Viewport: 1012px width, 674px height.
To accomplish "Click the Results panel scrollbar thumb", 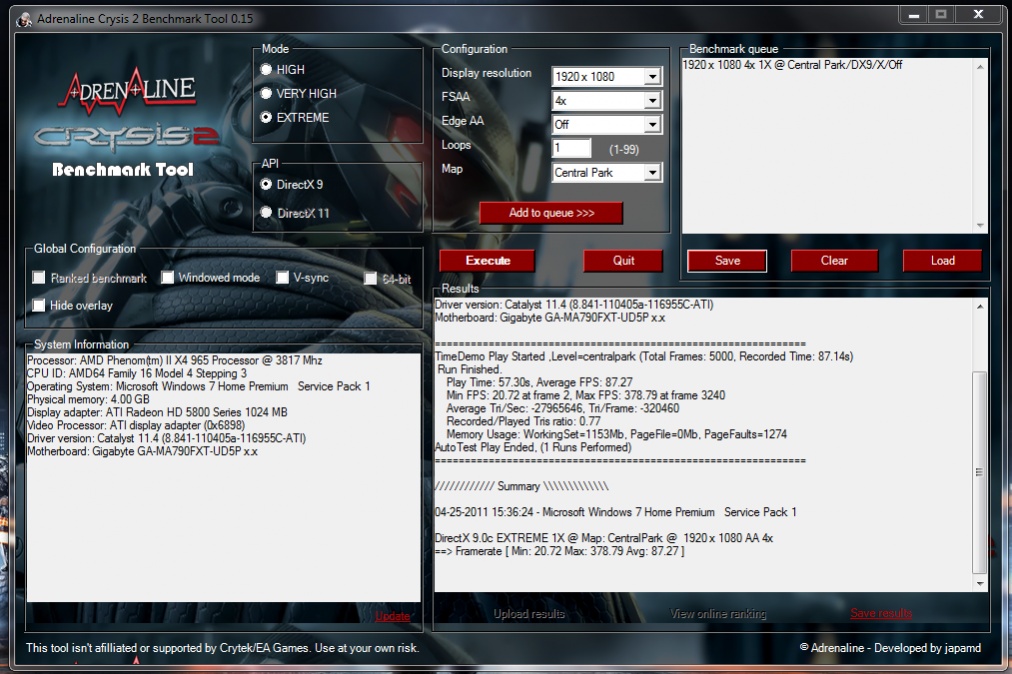I will pyautogui.click(x=980, y=472).
